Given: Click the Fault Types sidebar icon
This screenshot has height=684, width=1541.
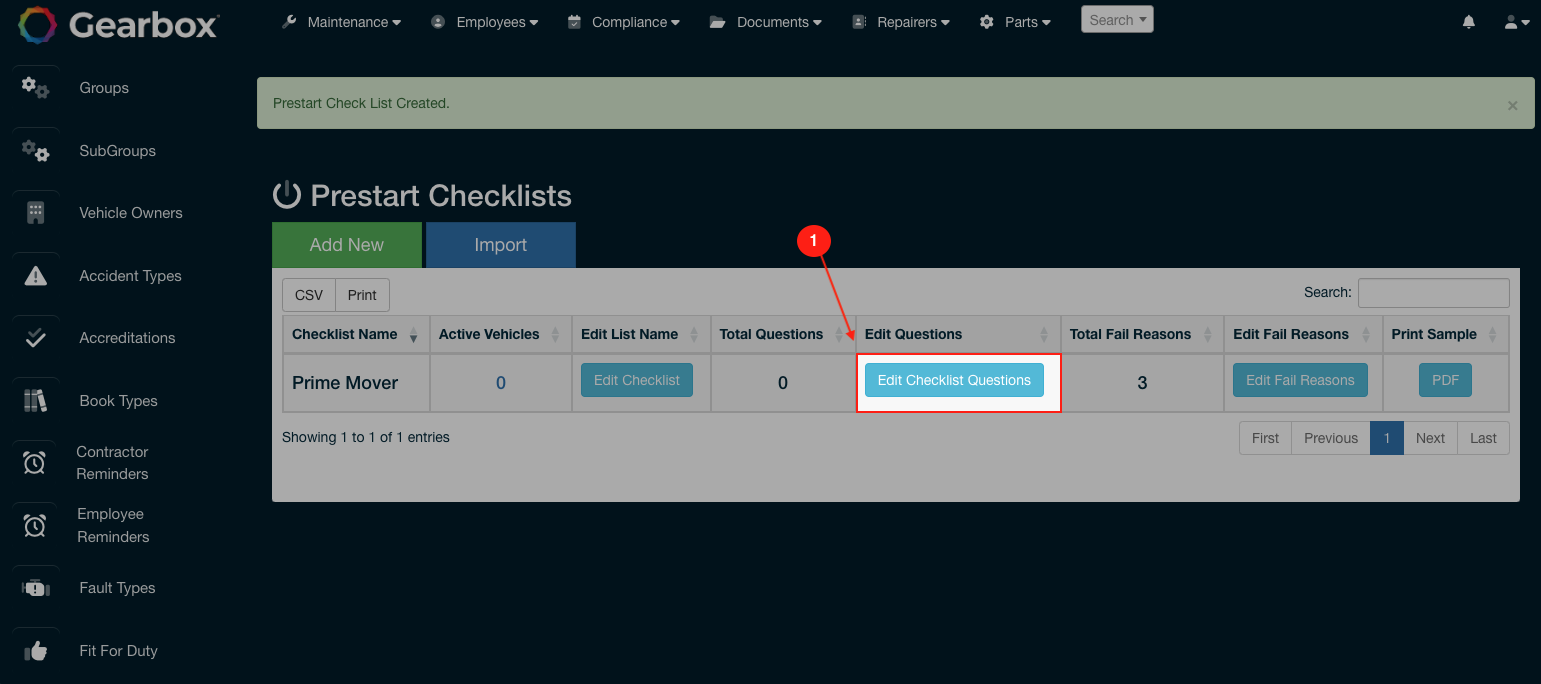Looking at the screenshot, I should click(35, 588).
